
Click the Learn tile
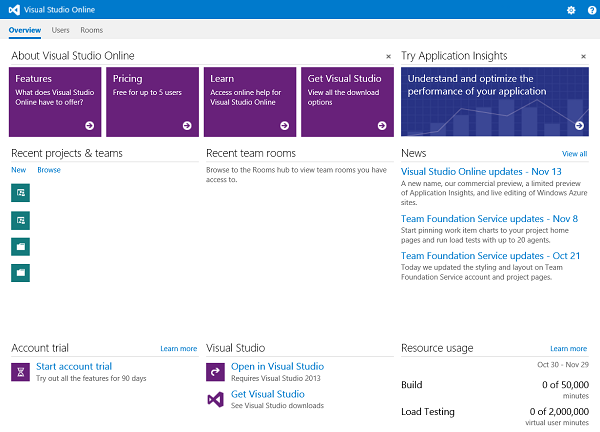pyautogui.click(x=249, y=101)
